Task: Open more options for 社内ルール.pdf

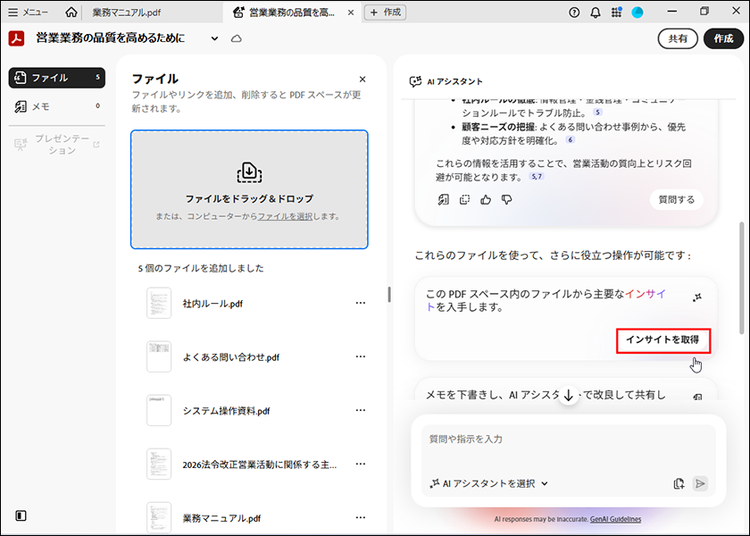Action: pyautogui.click(x=361, y=303)
